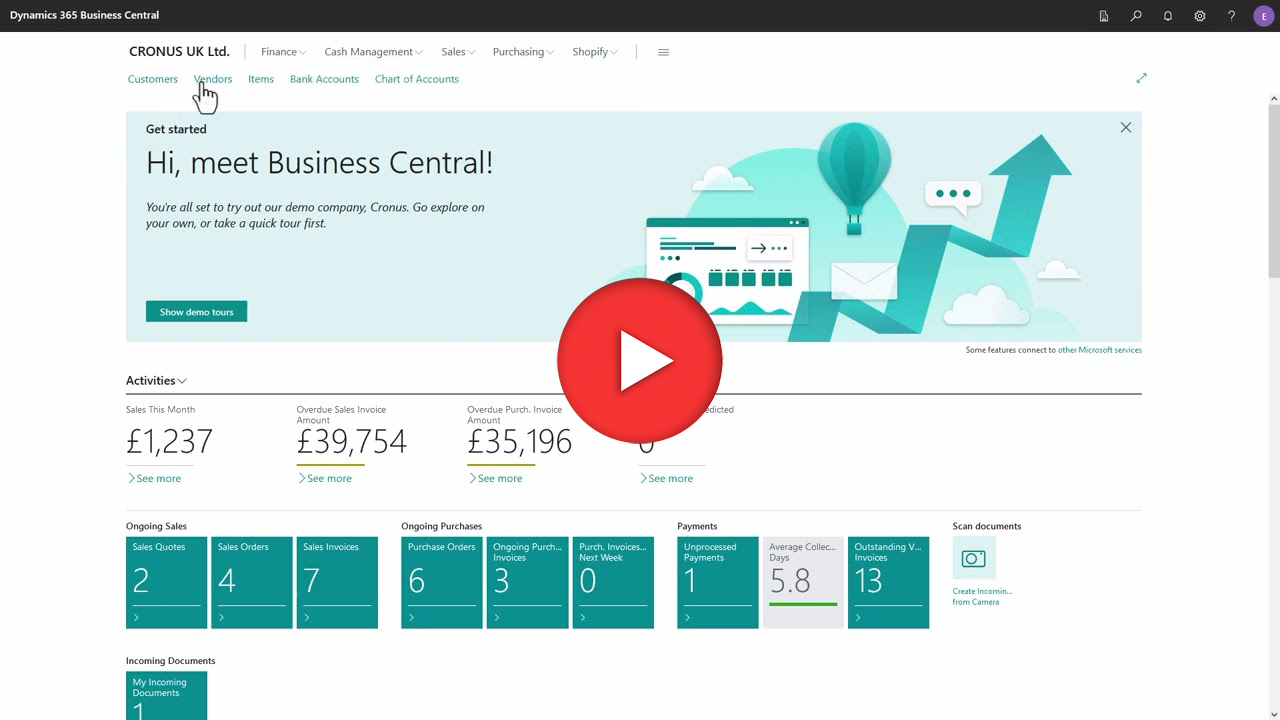Open the settings gear icon
This screenshot has width=1280, height=720.
pos(1200,16)
